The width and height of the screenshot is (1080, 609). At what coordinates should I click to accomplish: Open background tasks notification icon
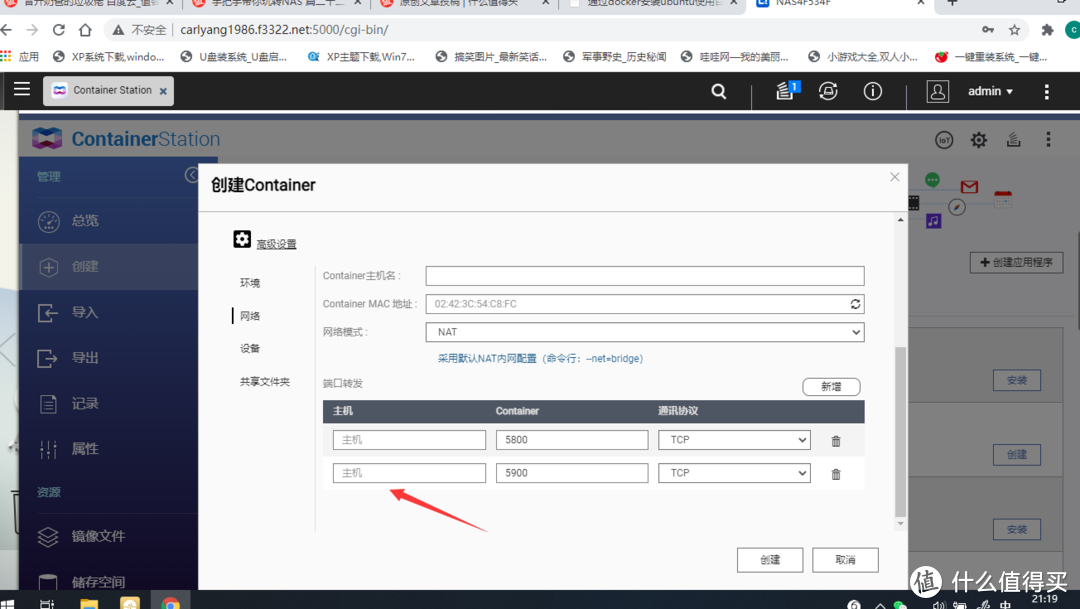pos(787,90)
